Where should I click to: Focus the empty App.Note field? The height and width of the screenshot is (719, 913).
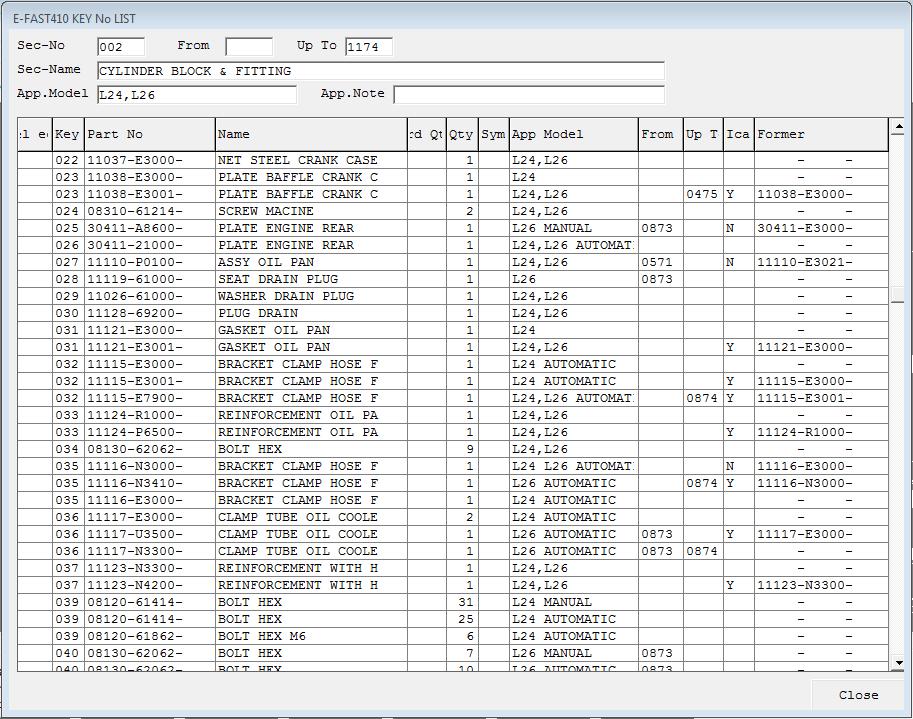point(529,94)
